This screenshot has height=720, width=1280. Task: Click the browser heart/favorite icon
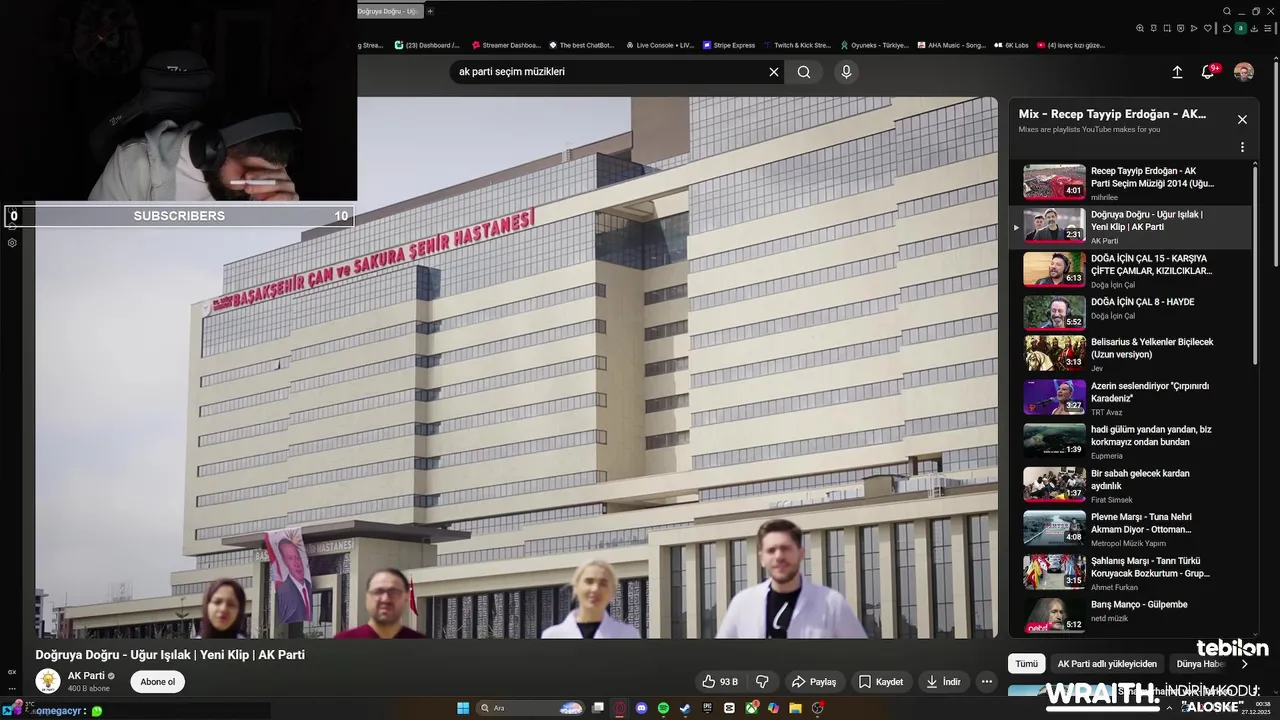pyautogui.click(x=1207, y=28)
